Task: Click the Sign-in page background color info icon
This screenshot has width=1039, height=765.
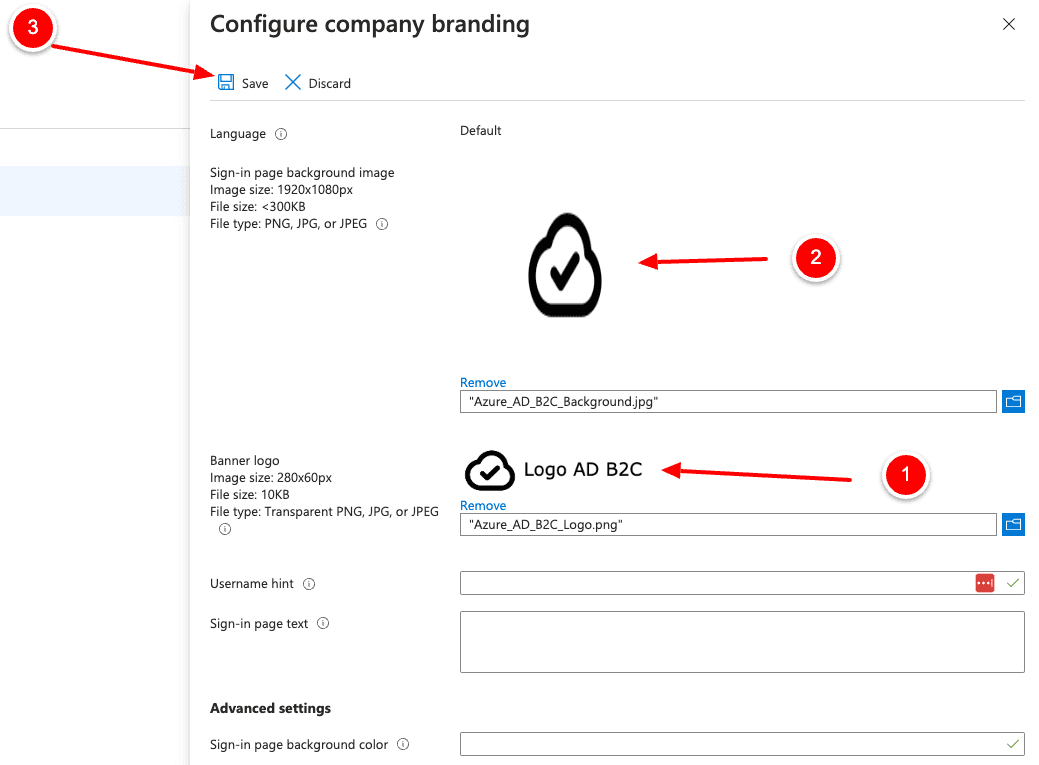Action: coord(403,744)
